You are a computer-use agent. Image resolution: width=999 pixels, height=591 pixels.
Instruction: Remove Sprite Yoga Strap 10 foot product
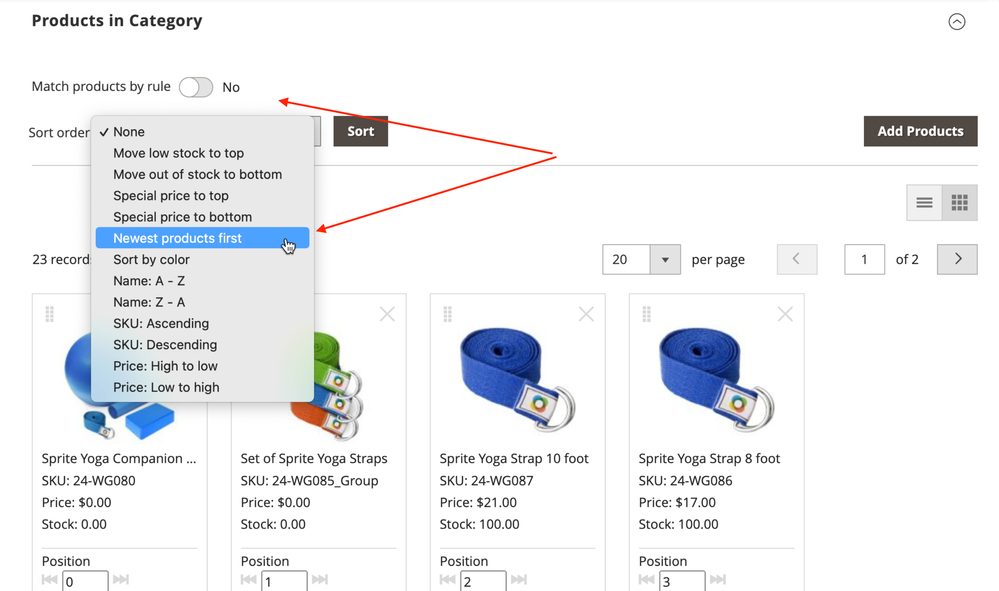(586, 315)
